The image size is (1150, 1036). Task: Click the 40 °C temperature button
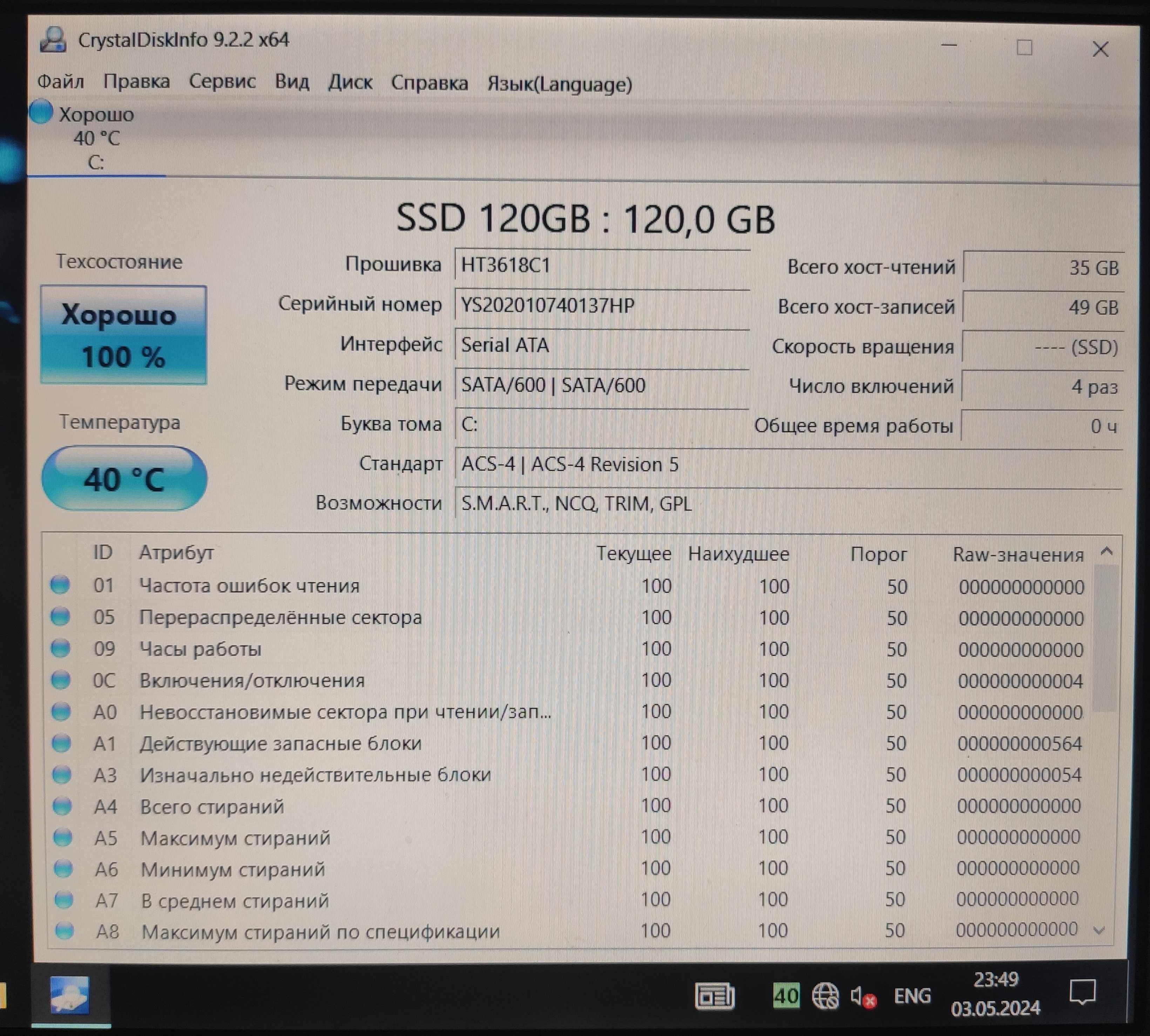(x=124, y=478)
